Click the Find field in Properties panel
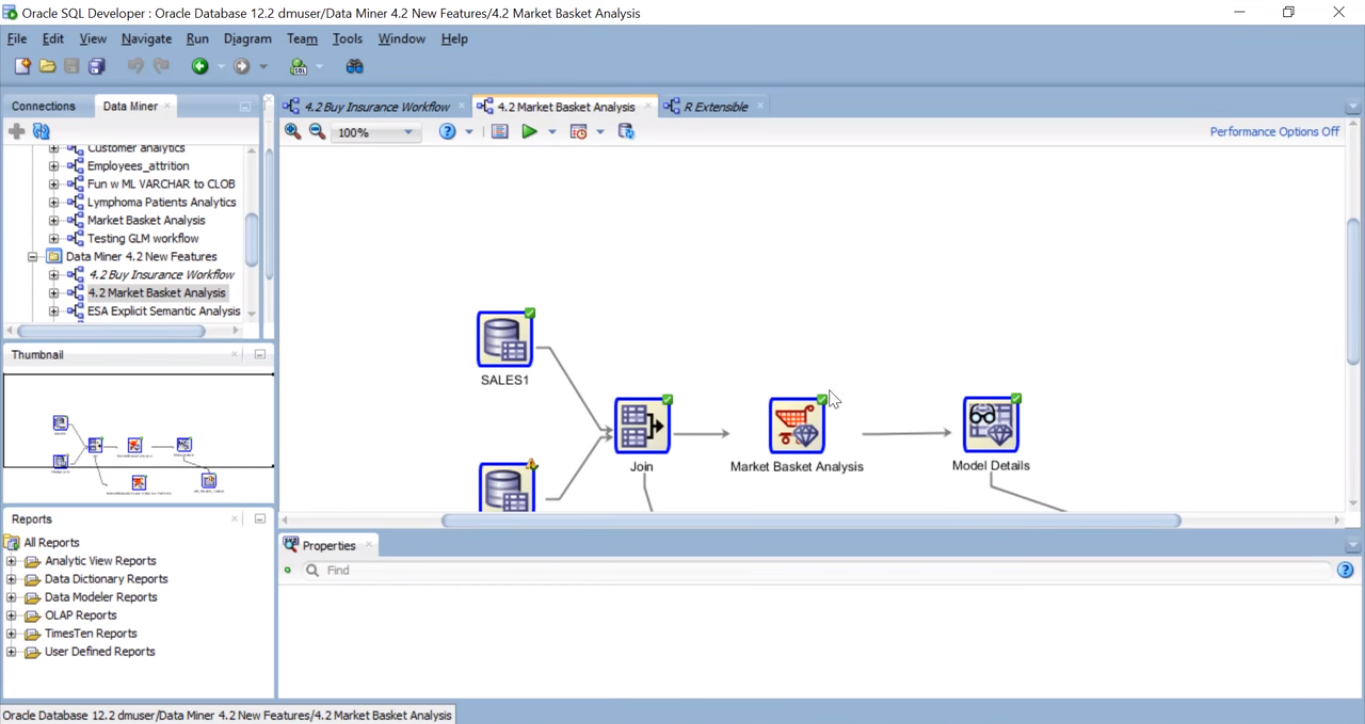Viewport: 1365px width, 724px height. click(820, 570)
